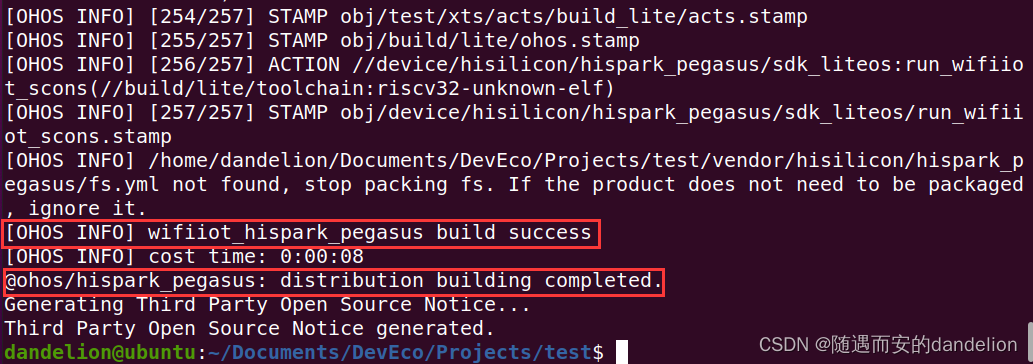Click the 'Generating Third Party Open Source Notice...' line
The width and height of the screenshot is (1033, 364).
tap(267, 305)
